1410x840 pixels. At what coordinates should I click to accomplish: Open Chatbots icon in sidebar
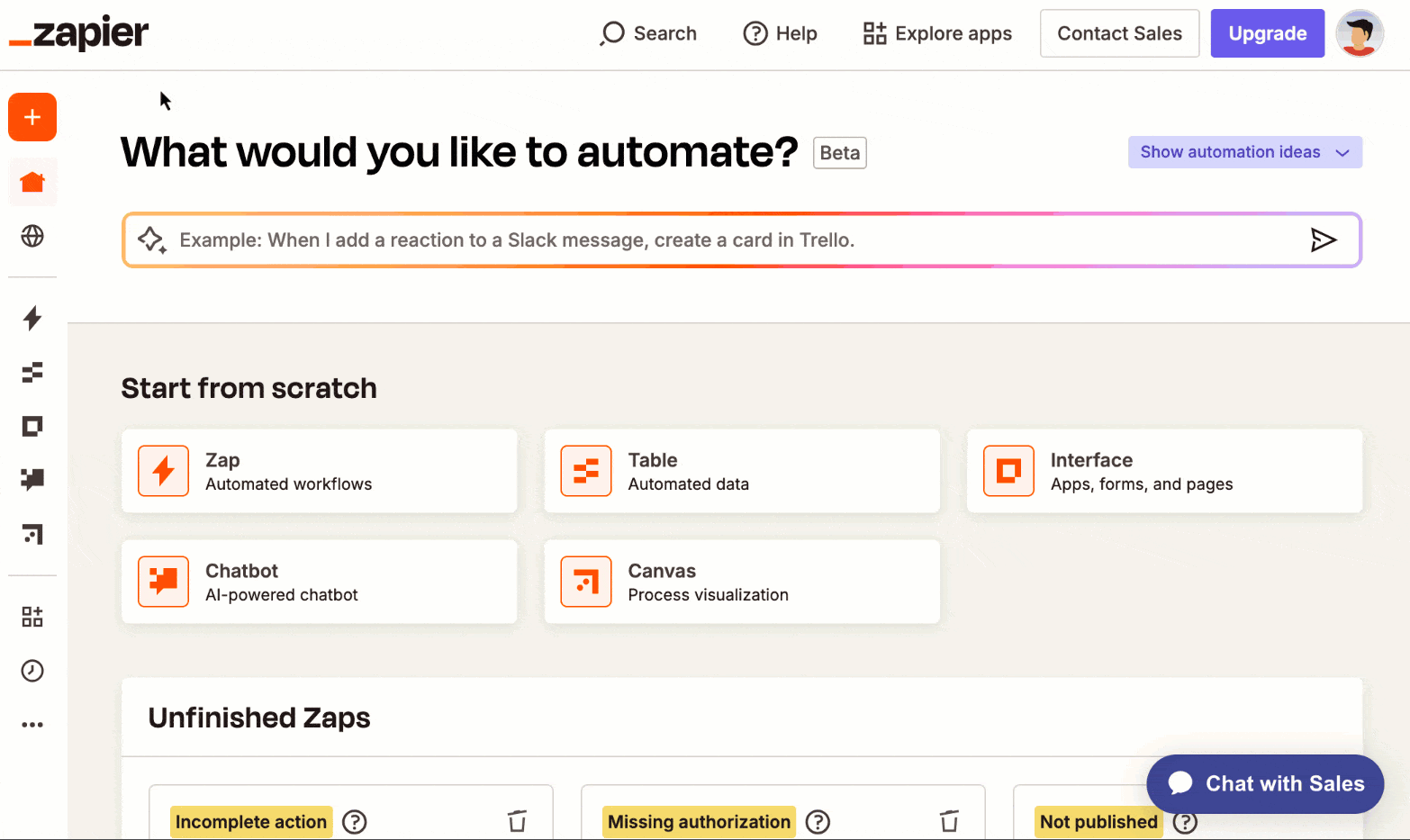32,480
